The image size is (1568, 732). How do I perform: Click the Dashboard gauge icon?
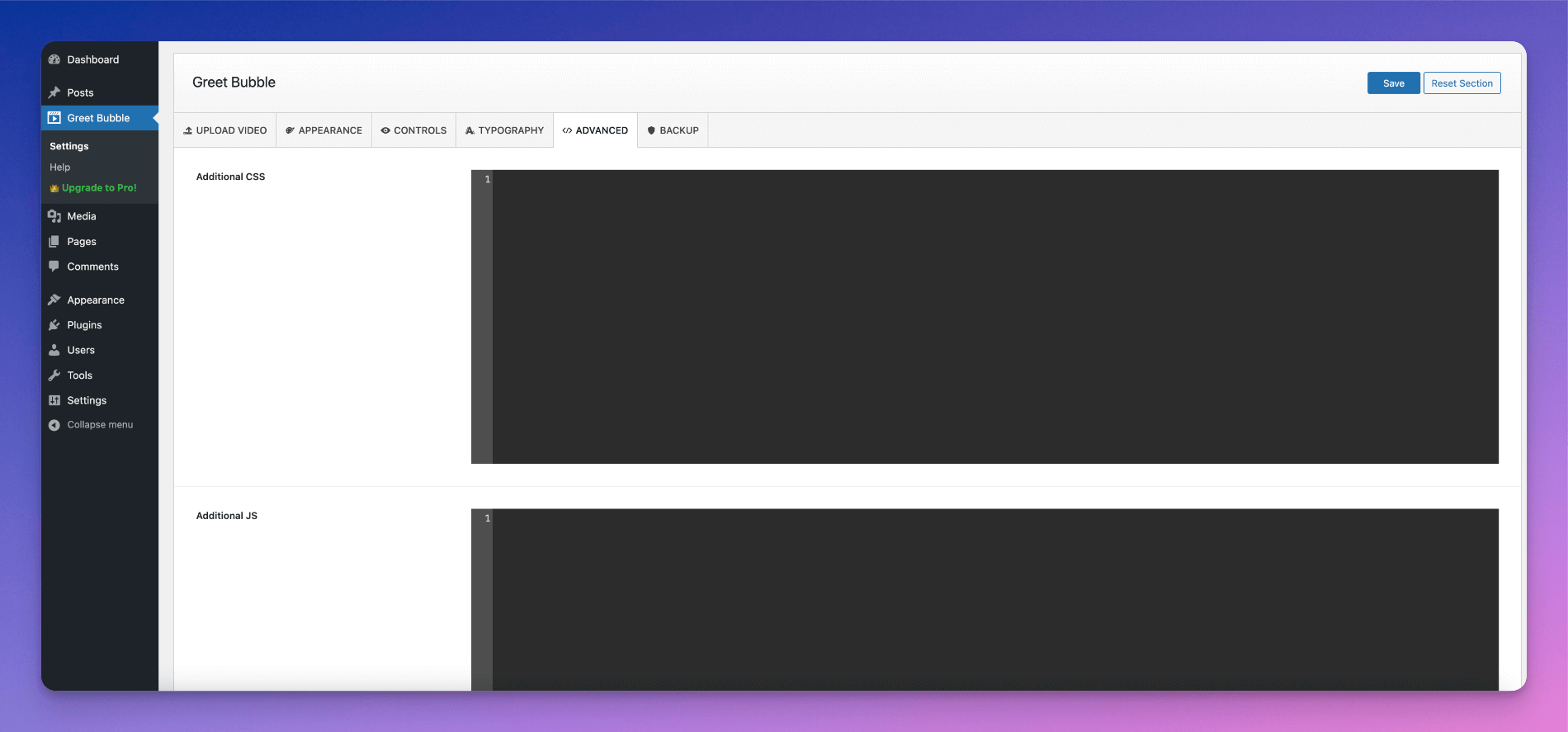[54, 59]
